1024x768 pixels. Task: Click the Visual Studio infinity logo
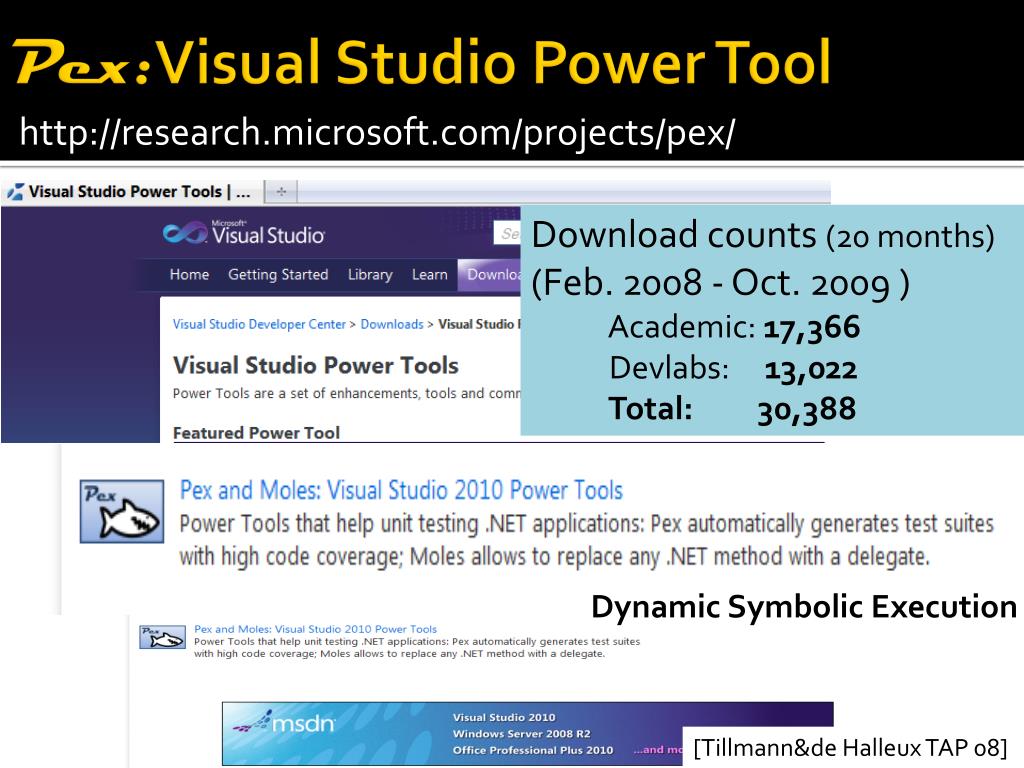(184, 233)
